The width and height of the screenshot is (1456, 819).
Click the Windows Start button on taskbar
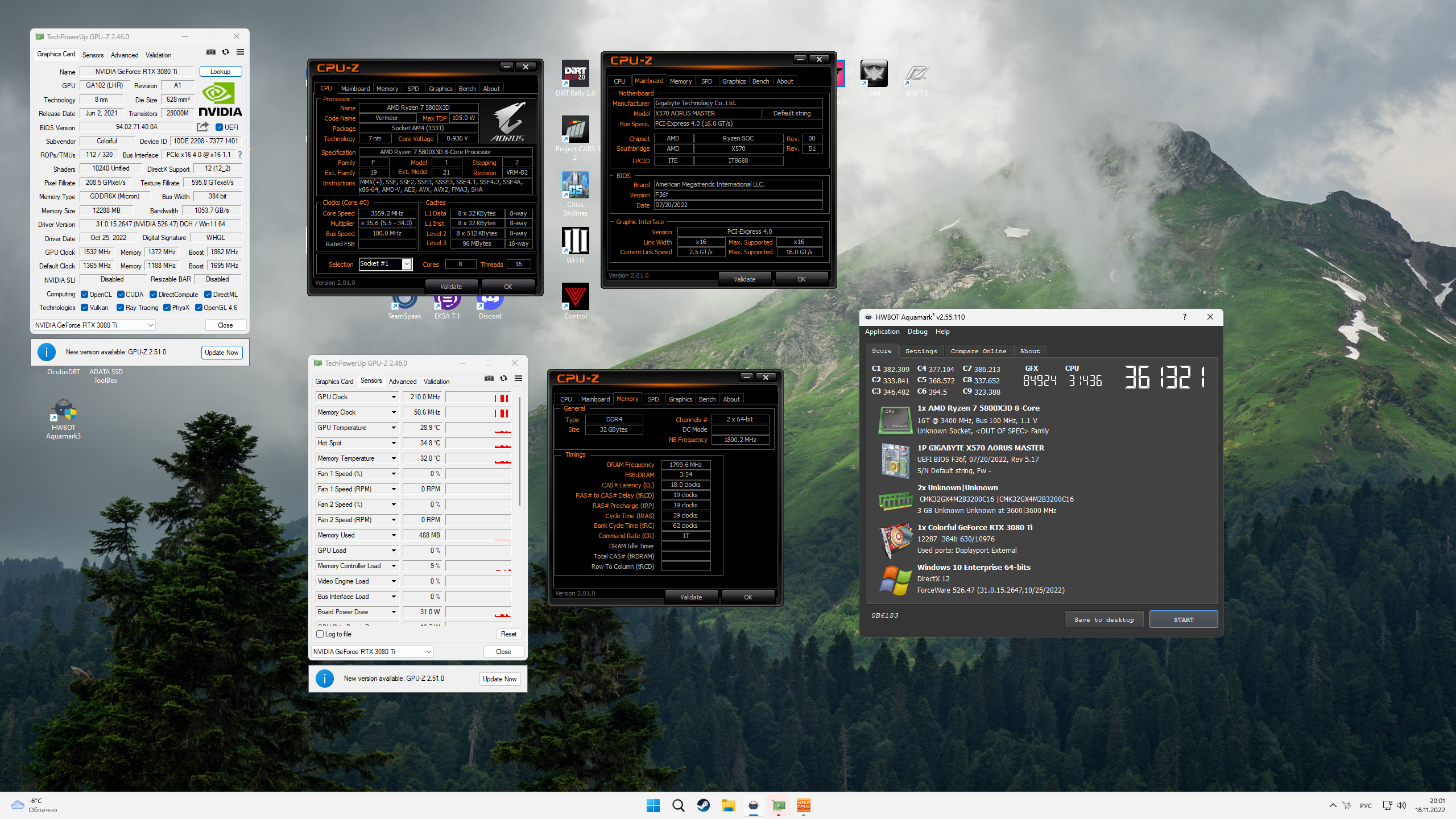coord(653,805)
